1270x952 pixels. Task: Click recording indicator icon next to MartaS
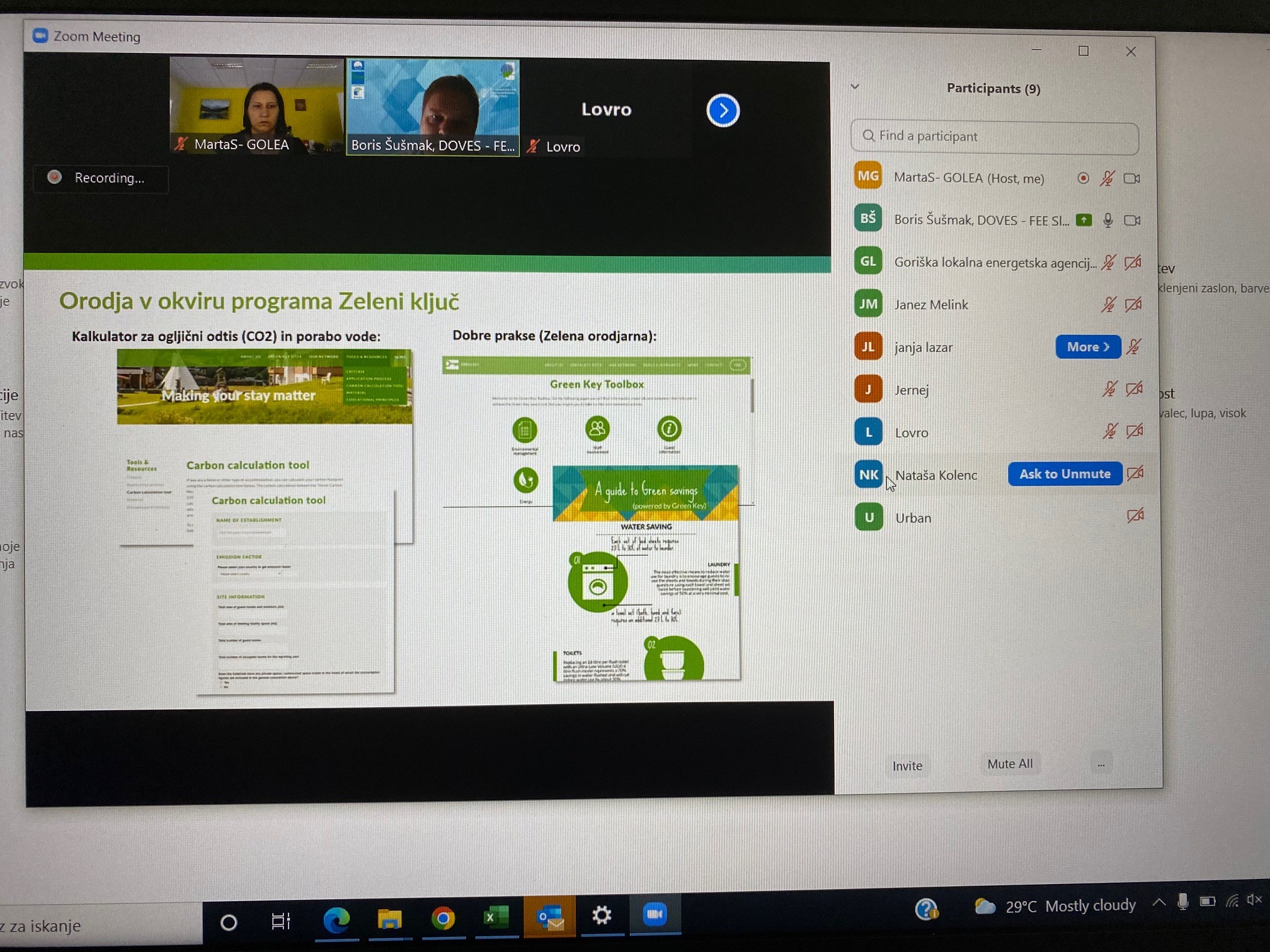(x=1083, y=178)
